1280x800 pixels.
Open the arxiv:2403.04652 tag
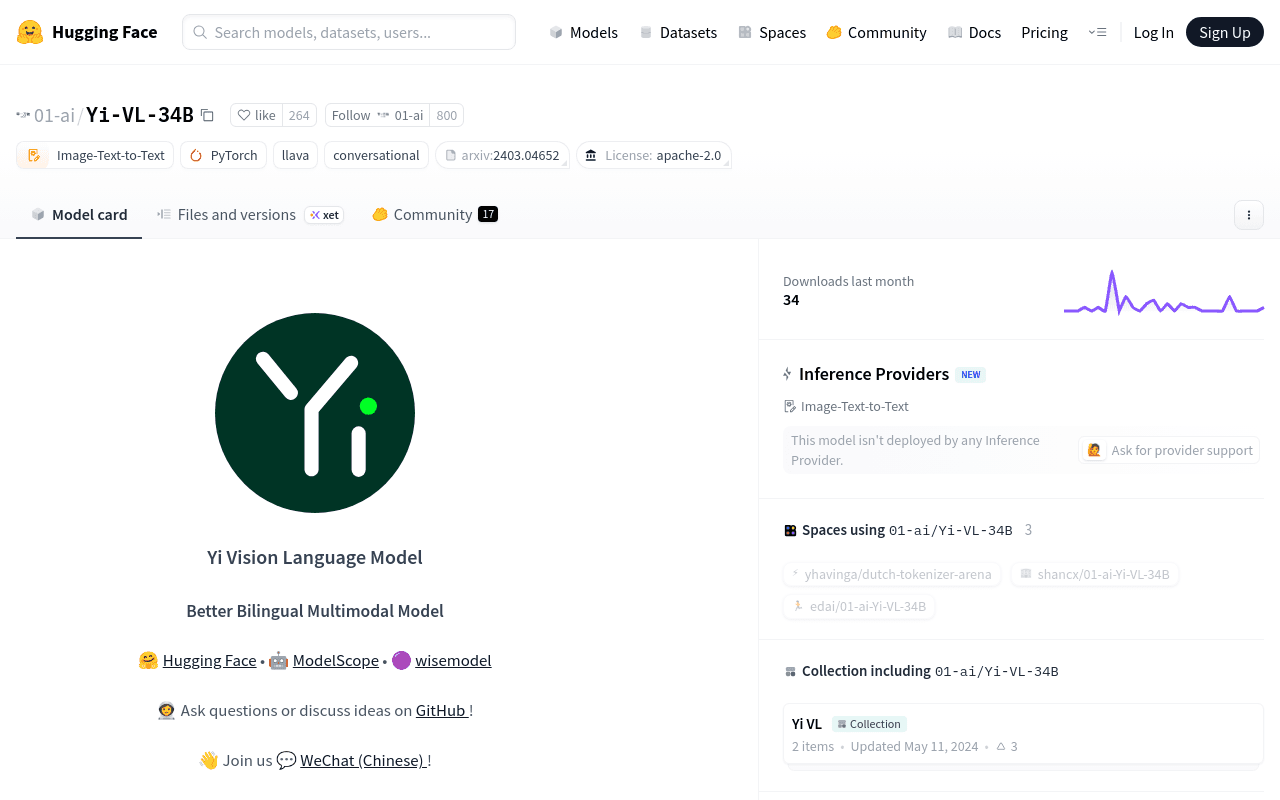[502, 155]
